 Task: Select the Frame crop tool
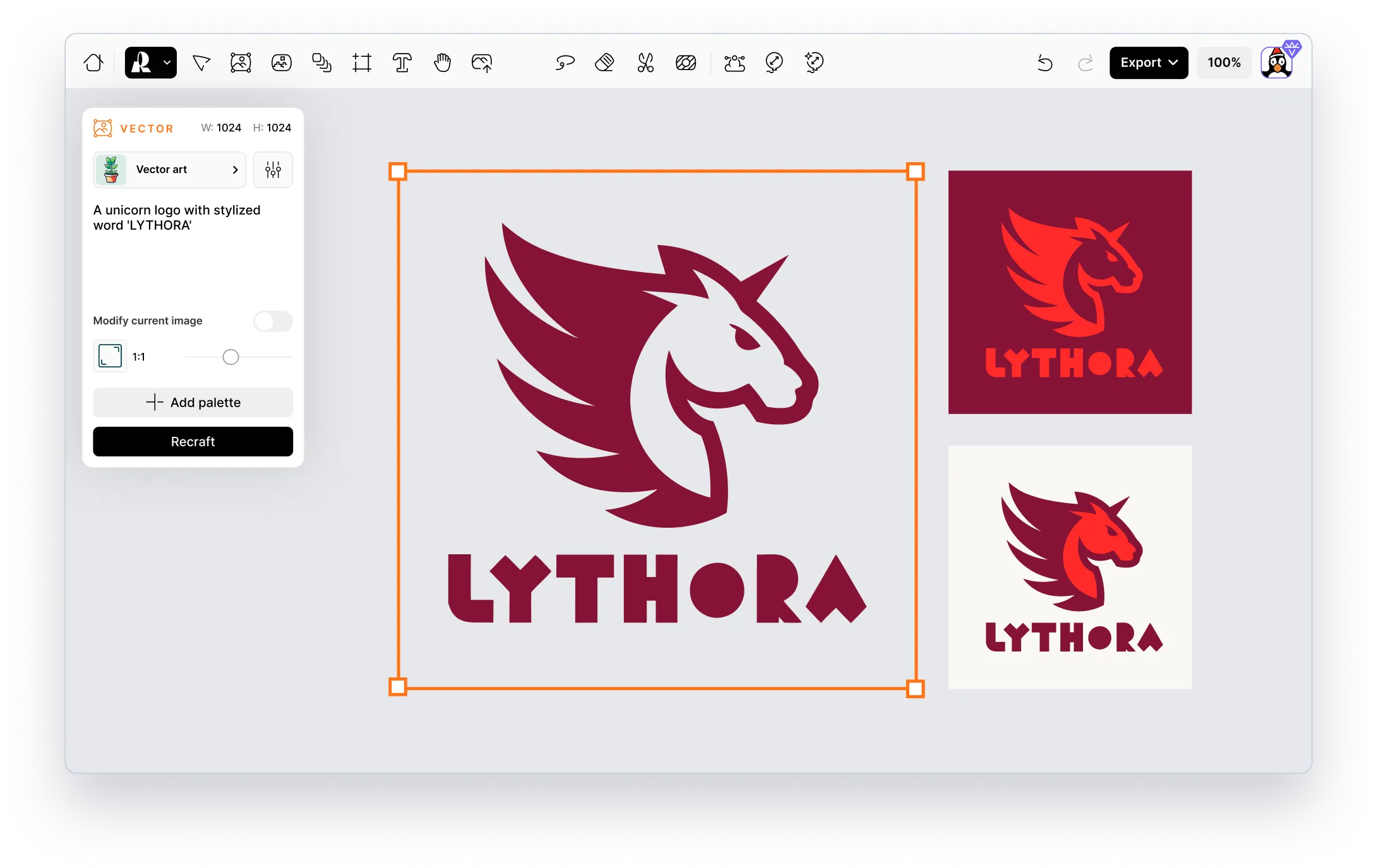click(x=362, y=62)
